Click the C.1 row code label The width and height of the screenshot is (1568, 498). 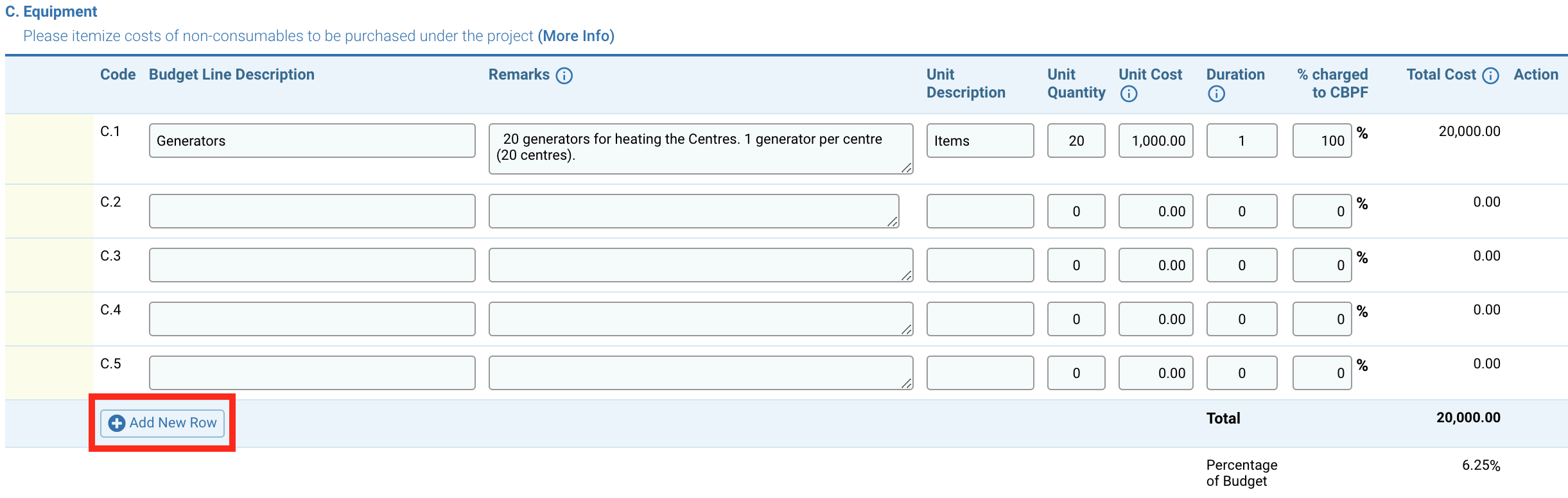(x=110, y=132)
